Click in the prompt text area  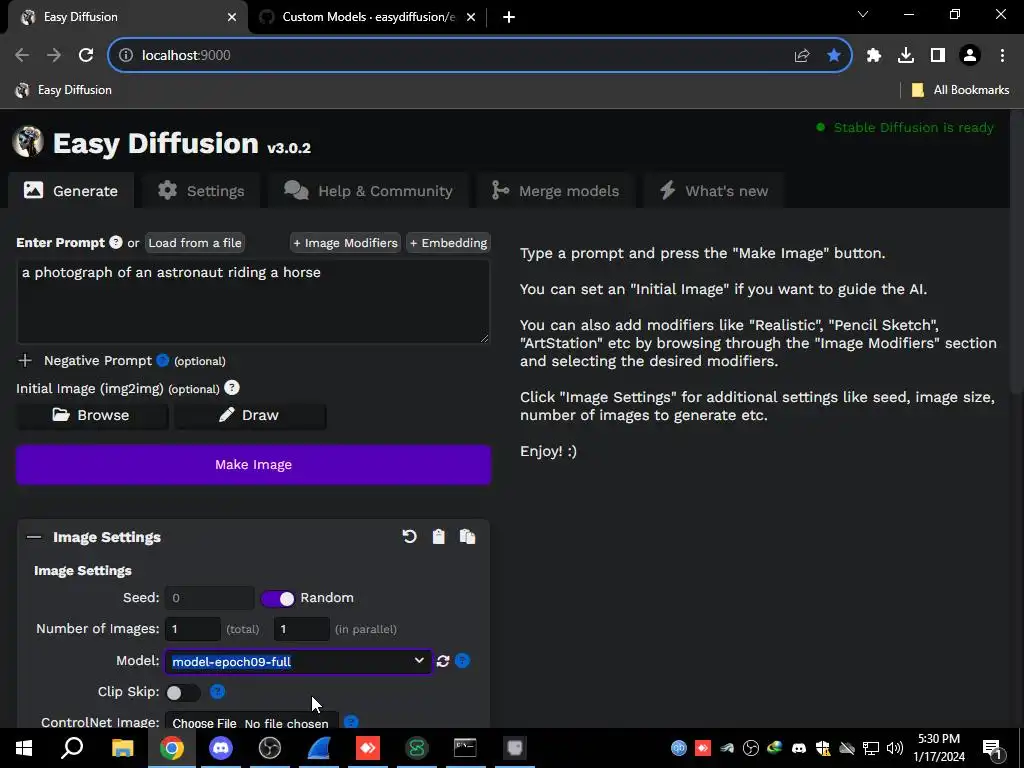253,301
